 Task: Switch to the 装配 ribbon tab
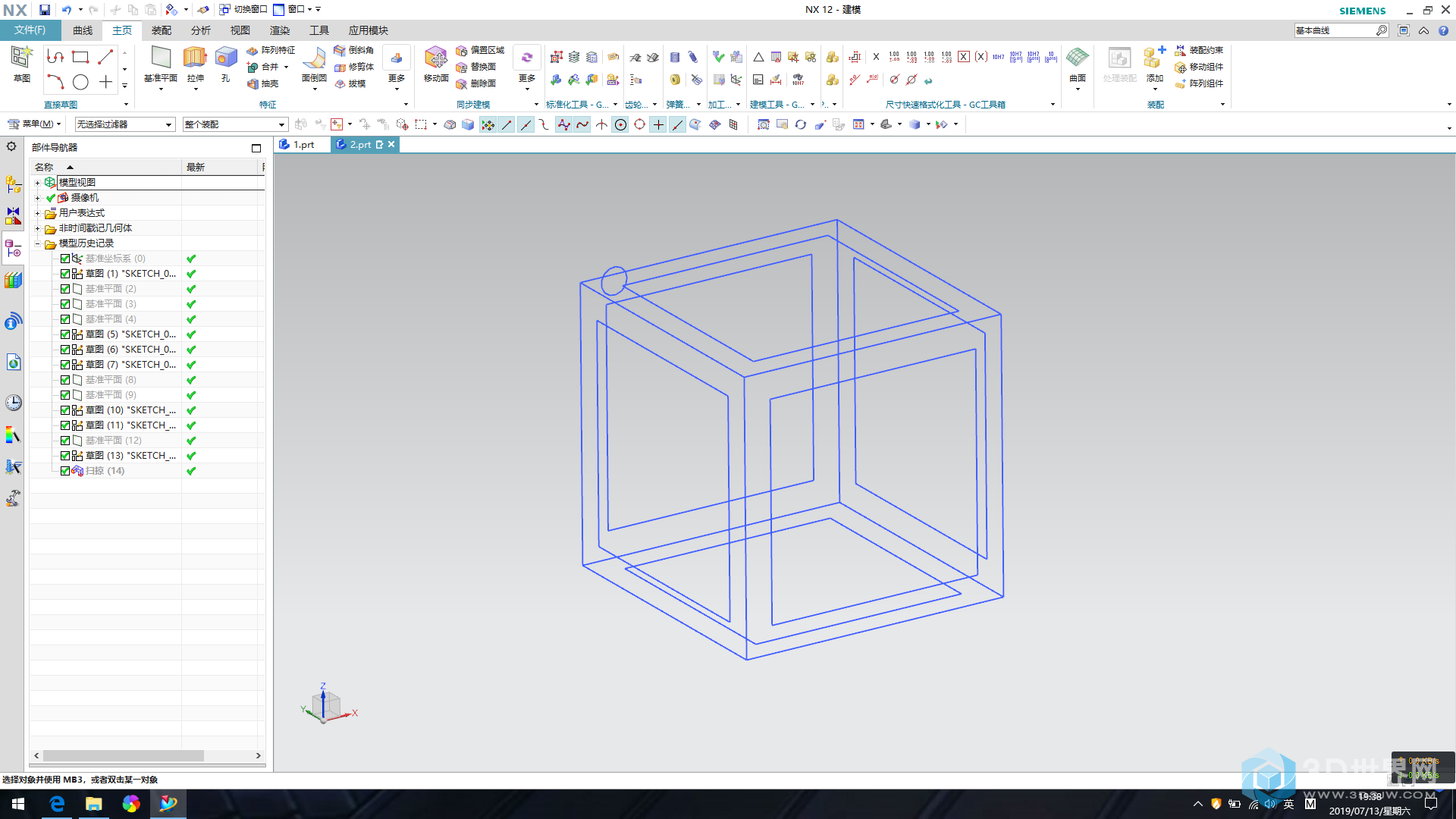coord(162,30)
